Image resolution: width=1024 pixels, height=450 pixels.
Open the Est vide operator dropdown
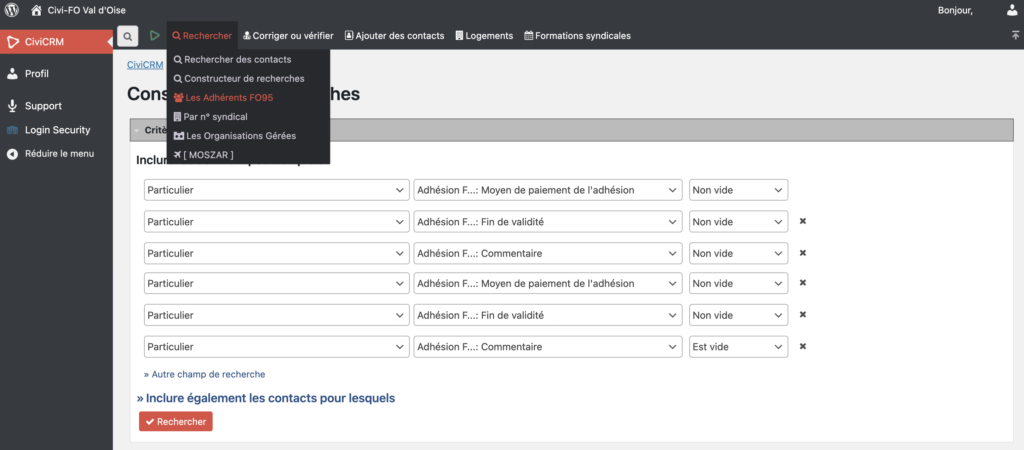tap(738, 347)
